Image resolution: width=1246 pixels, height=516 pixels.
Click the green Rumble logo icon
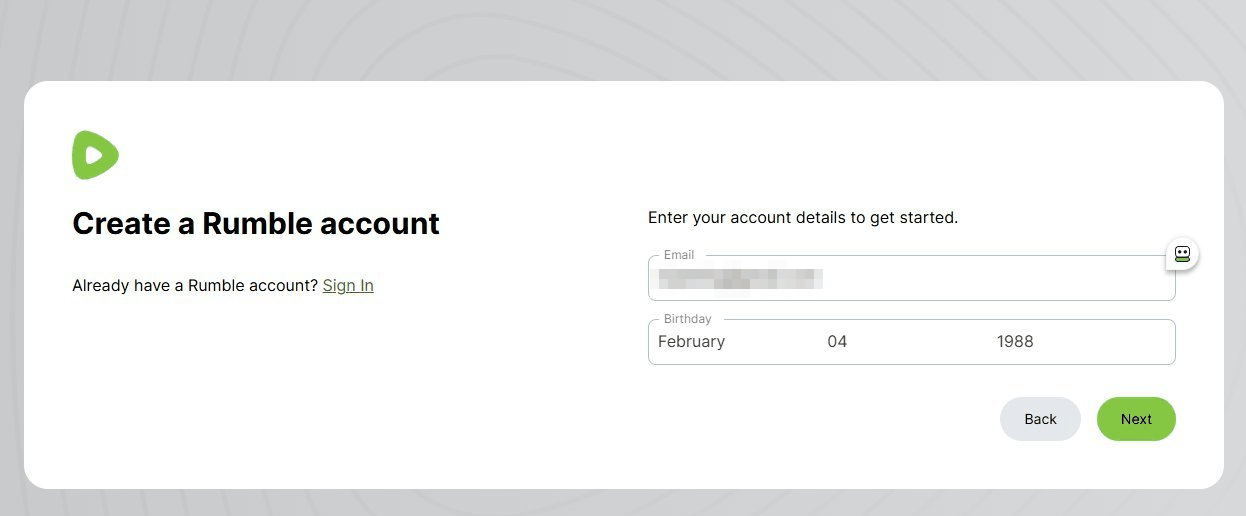pos(95,155)
